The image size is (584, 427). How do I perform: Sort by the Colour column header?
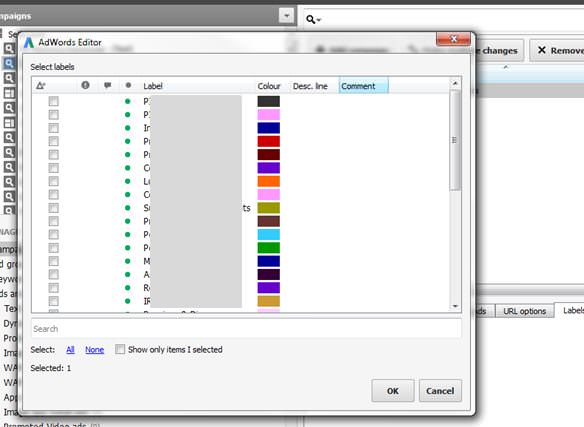[x=269, y=86]
